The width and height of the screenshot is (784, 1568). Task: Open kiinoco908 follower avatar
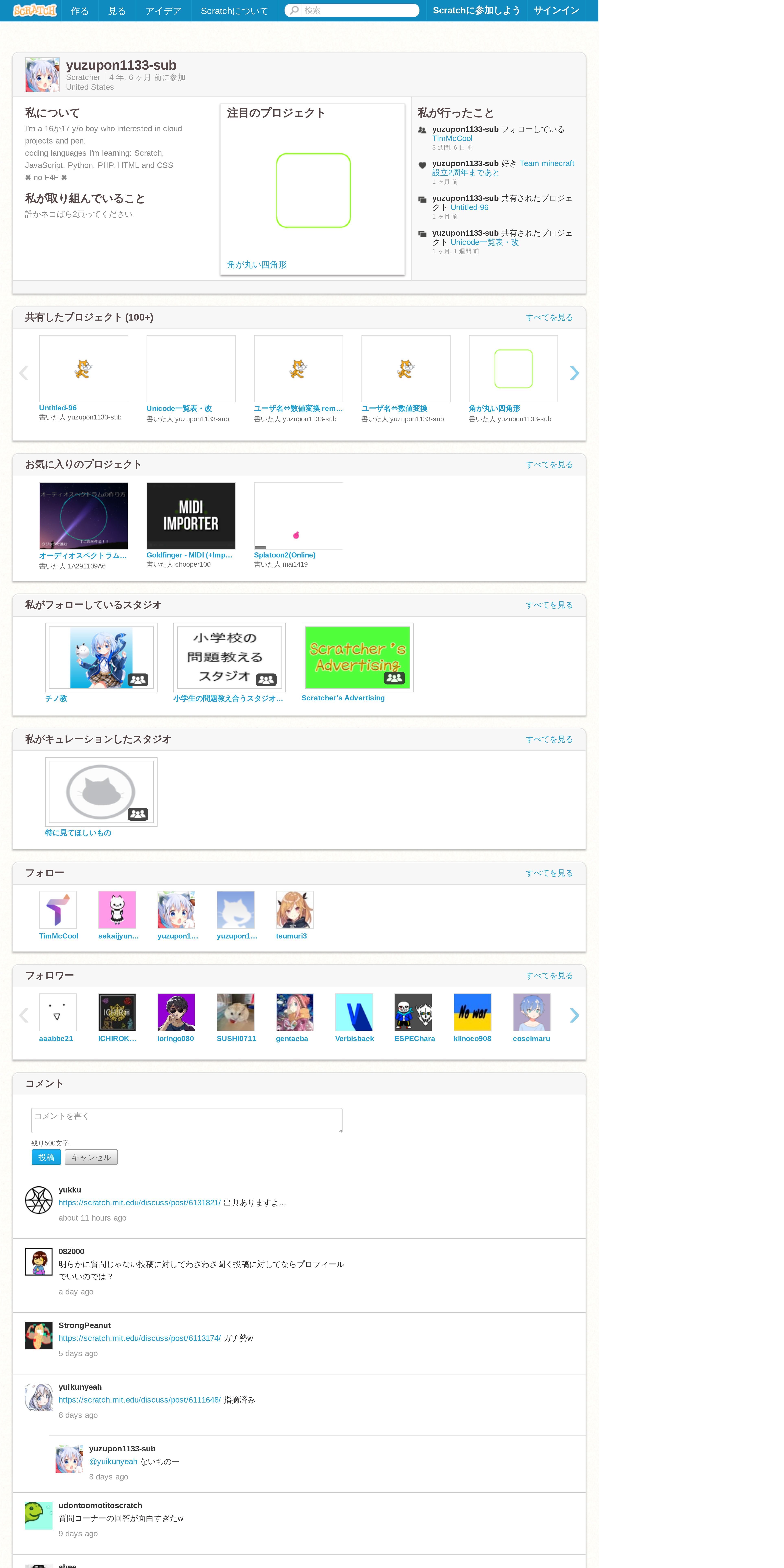click(x=472, y=1012)
